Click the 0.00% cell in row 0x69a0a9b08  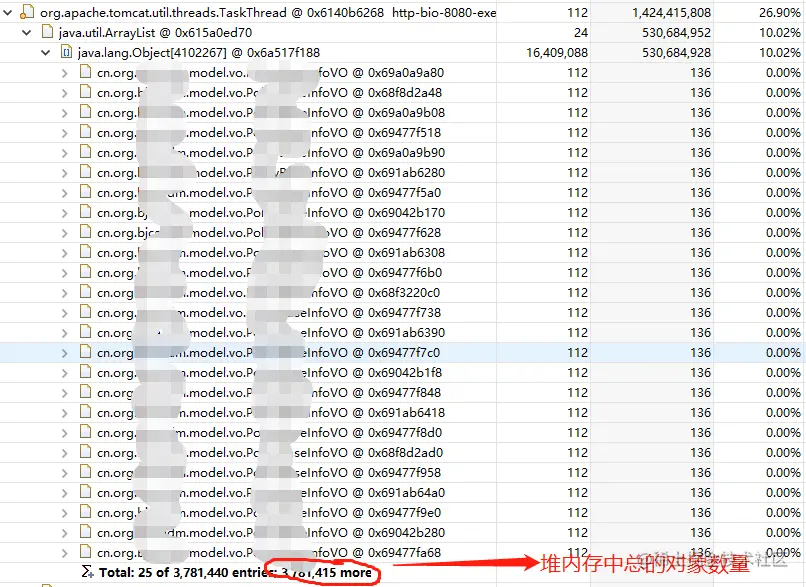pyautogui.click(x=783, y=113)
